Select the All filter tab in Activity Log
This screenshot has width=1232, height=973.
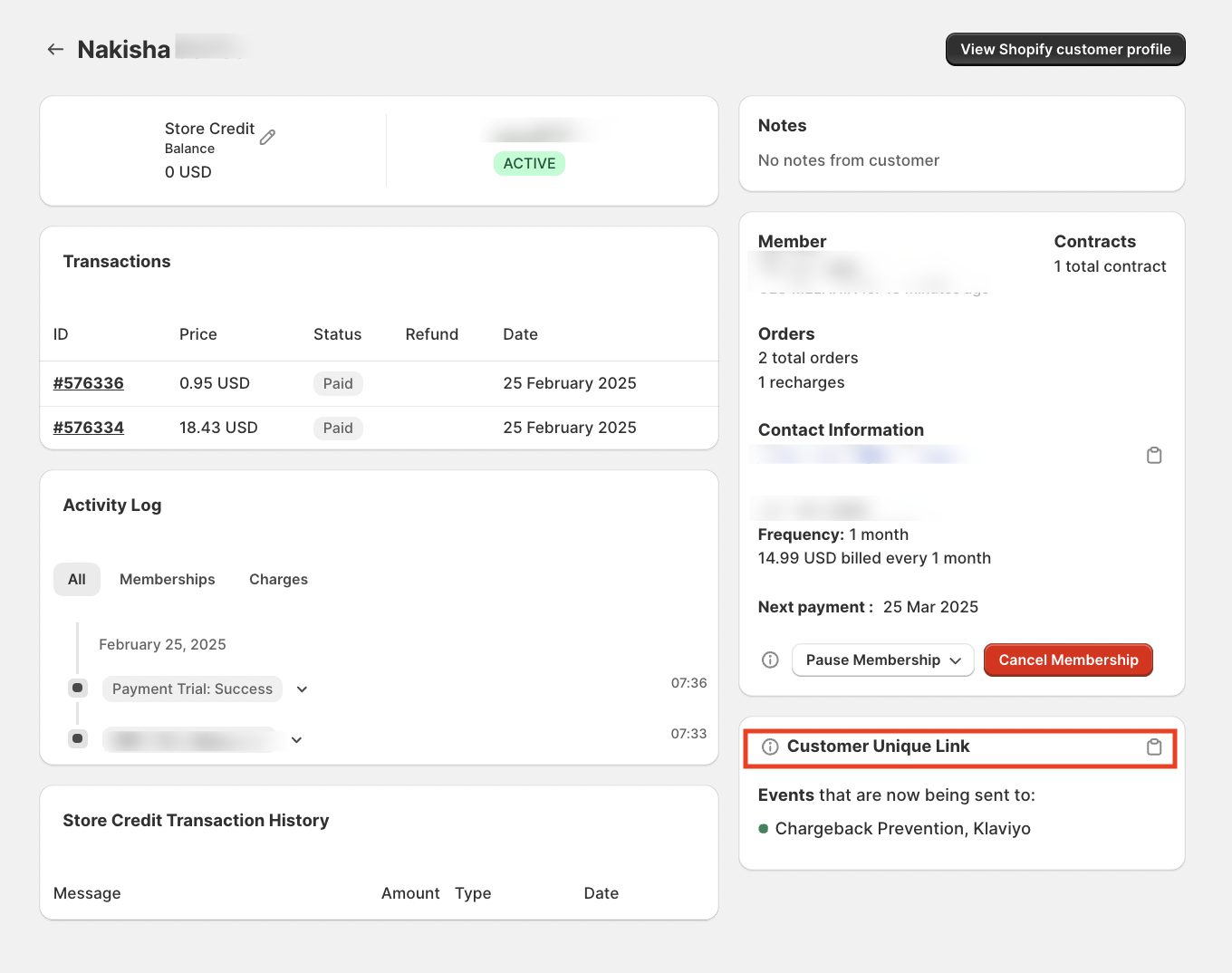[x=77, y=579]
